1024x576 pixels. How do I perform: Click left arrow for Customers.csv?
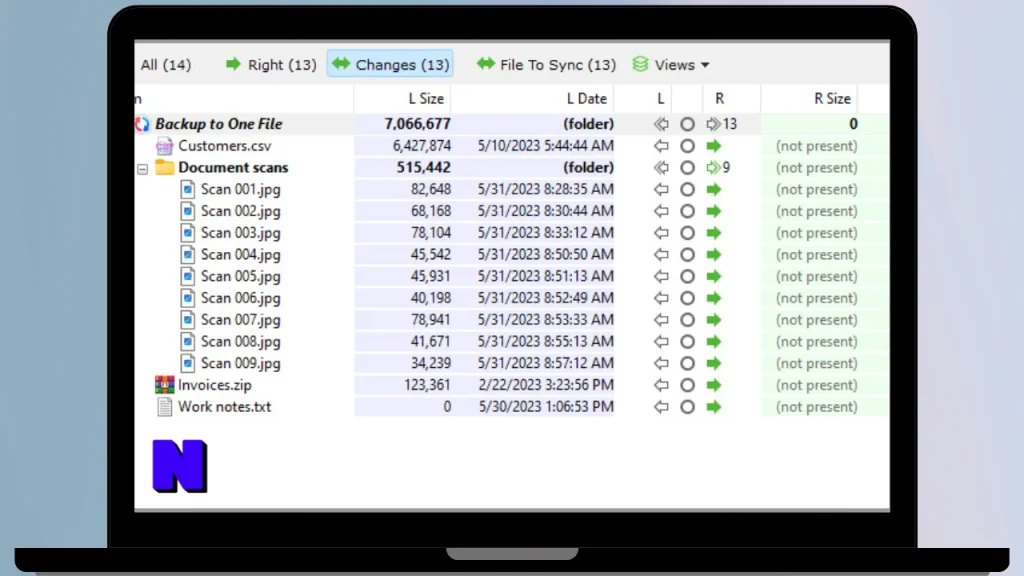(x=661, y=146)
